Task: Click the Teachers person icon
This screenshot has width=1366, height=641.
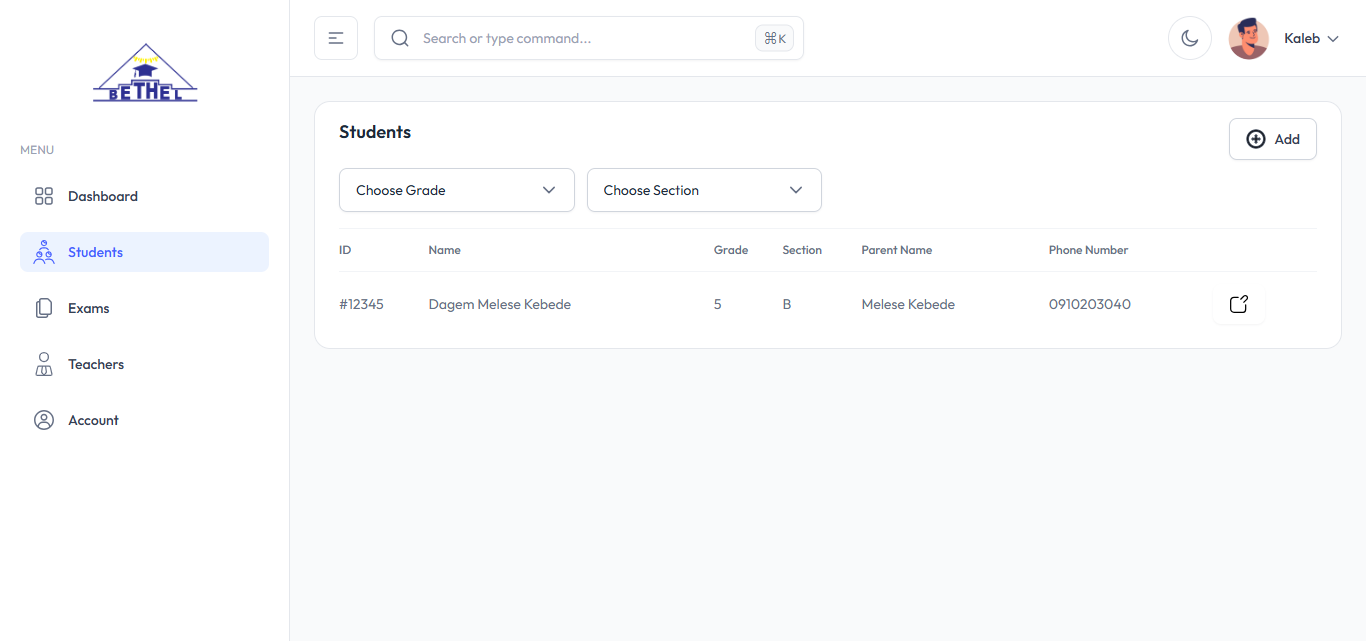Action: 44,364
